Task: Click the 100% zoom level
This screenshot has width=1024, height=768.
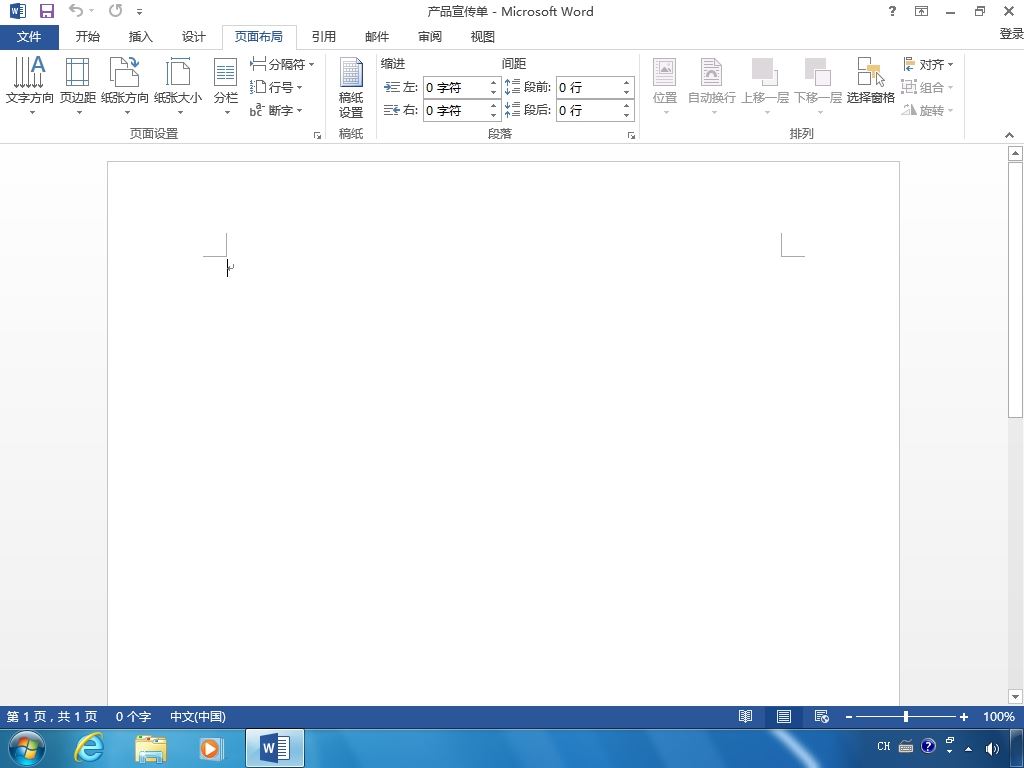Action: tap(999, 716)
